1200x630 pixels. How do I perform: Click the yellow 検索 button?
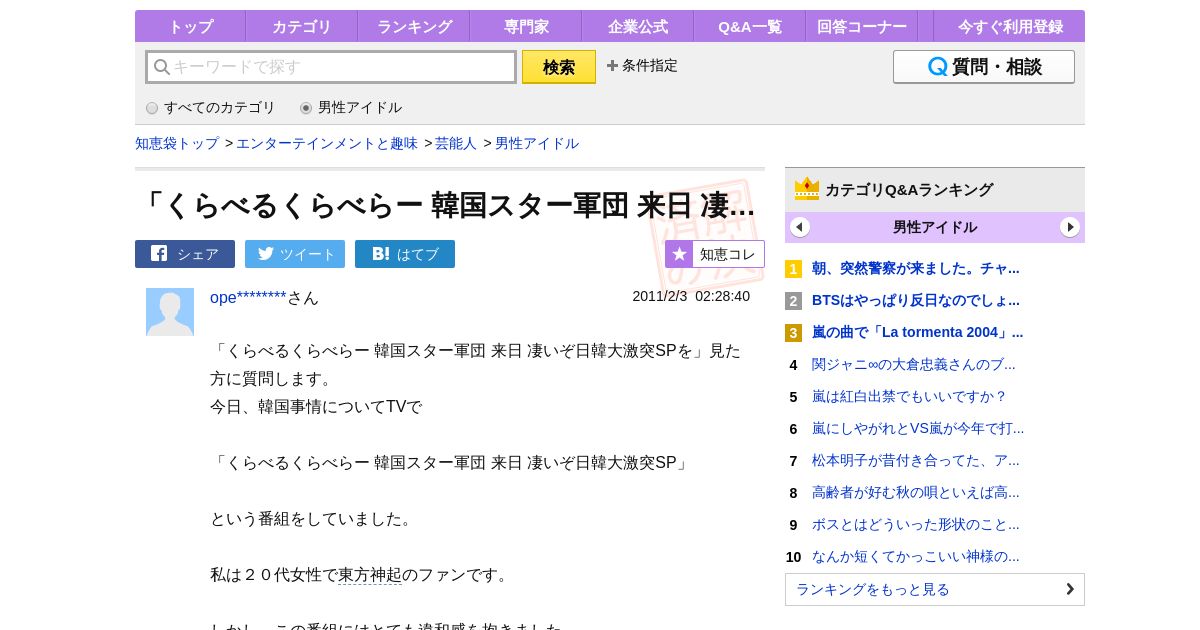[559, 67]
